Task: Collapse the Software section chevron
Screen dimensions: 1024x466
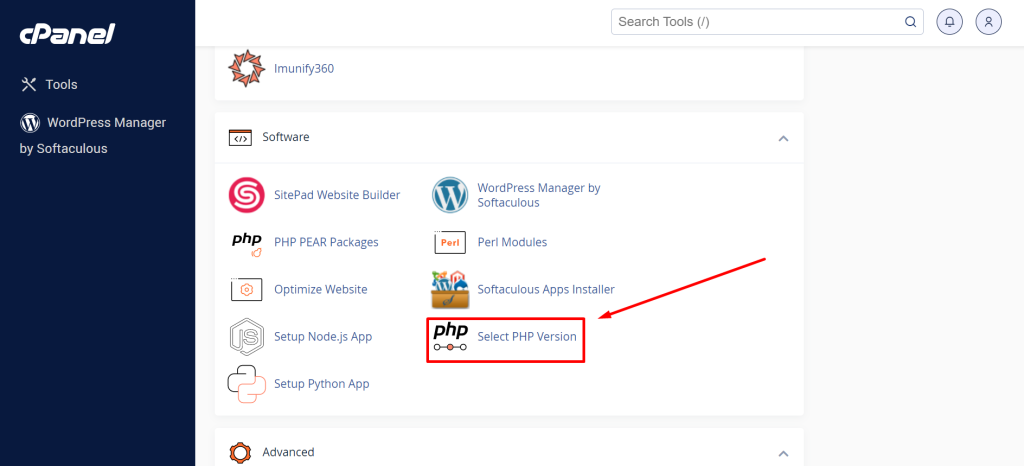Action: click(784, 138)
